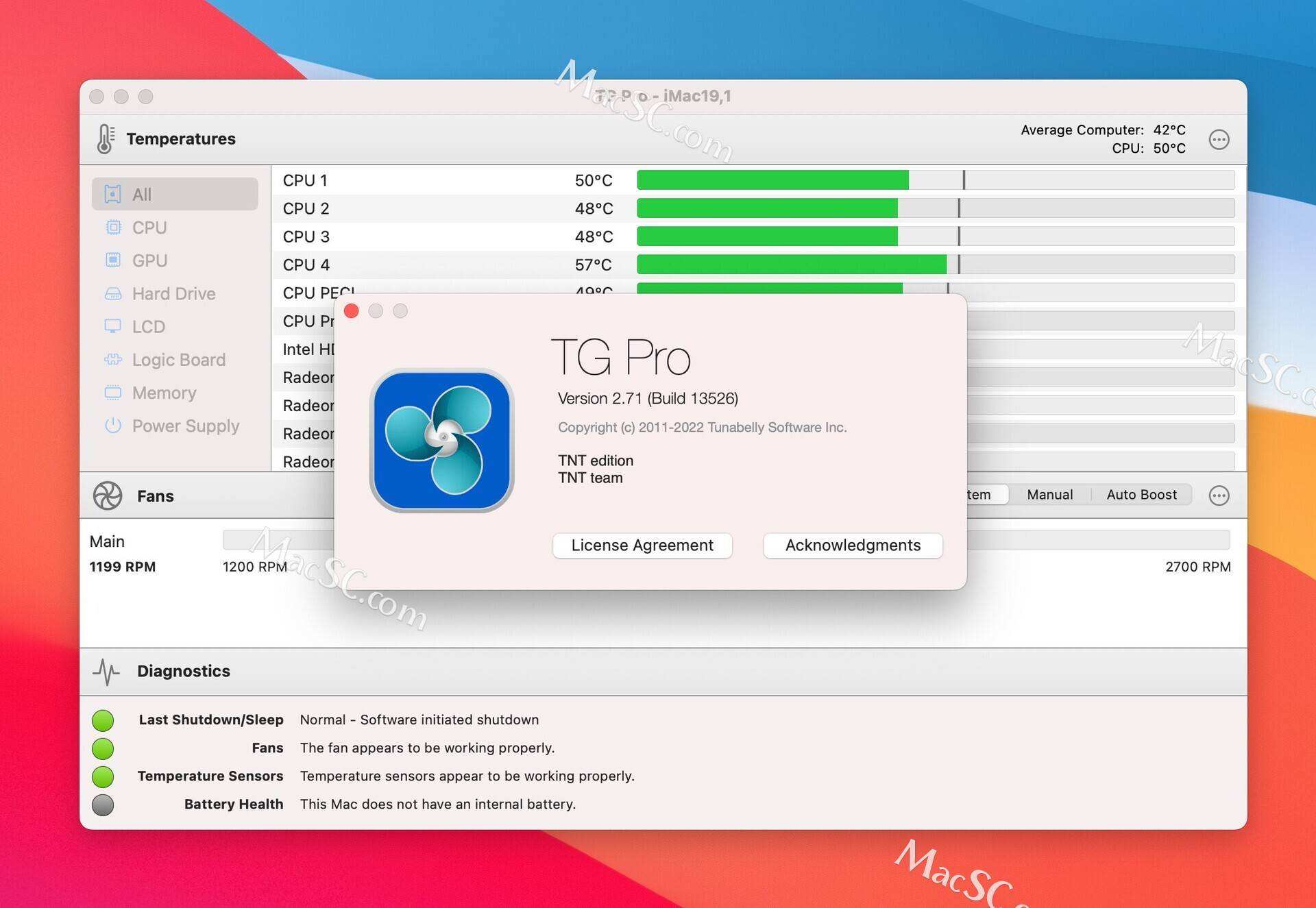The width and height of the screenshot is (1316, 908).
Task: Click the TNT edition text
Action: [596, 461]
